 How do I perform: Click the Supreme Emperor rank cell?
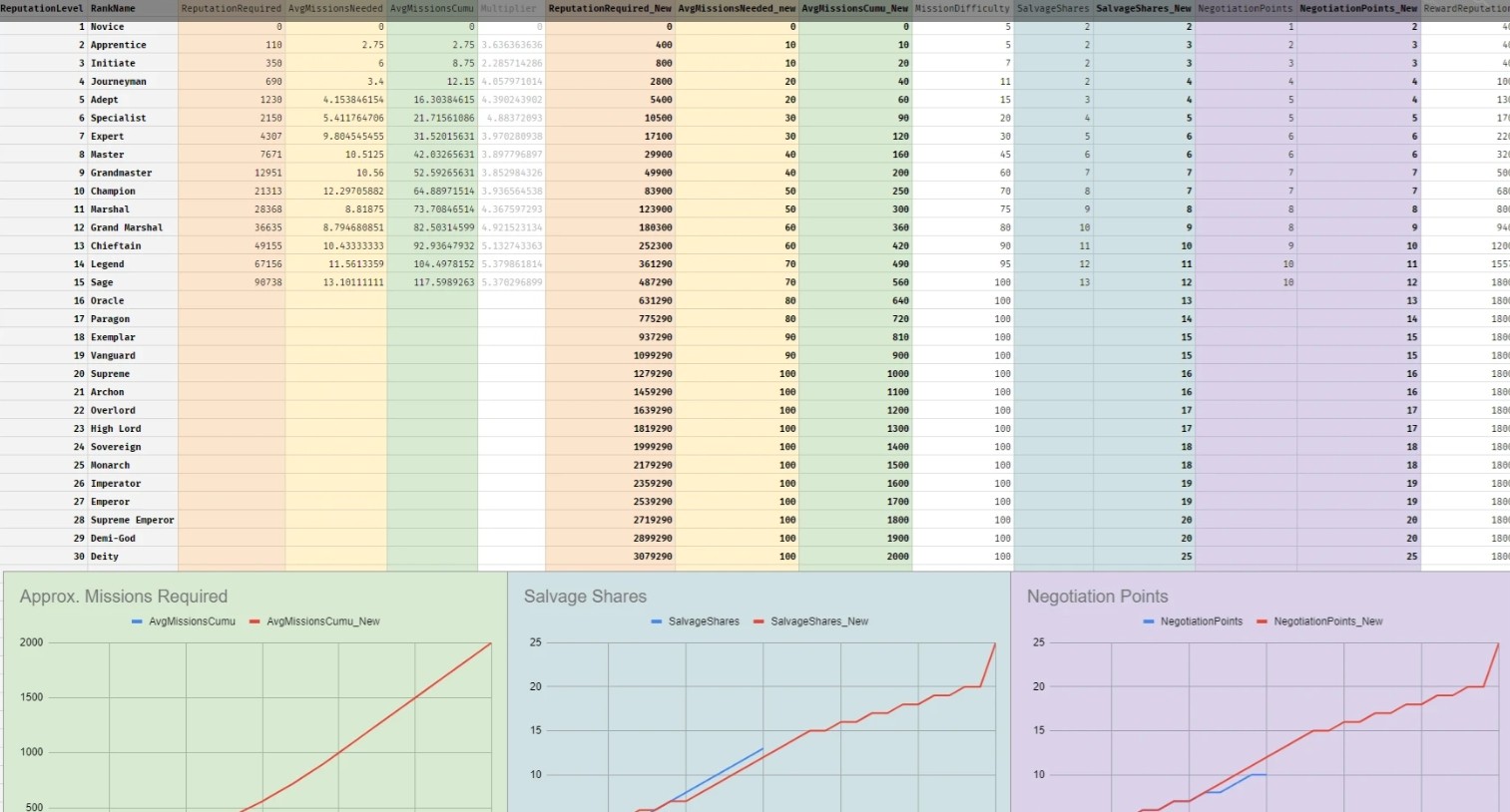click(x=133, y=521)
